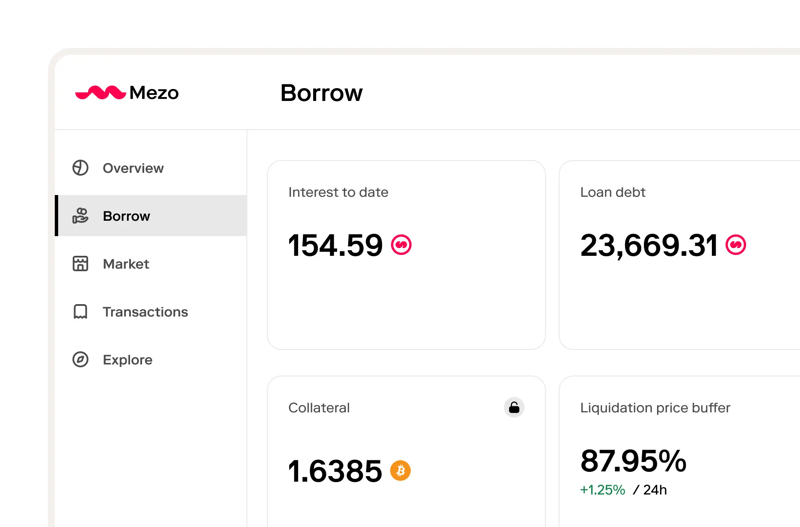Click the Market storefront icon

81,264
